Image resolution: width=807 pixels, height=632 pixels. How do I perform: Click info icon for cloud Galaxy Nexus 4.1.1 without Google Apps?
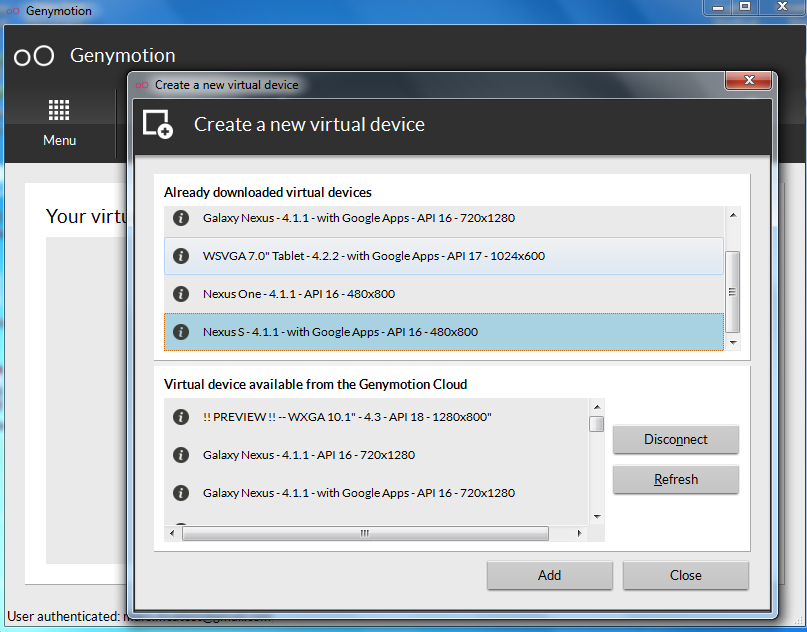tap(181, 455)
